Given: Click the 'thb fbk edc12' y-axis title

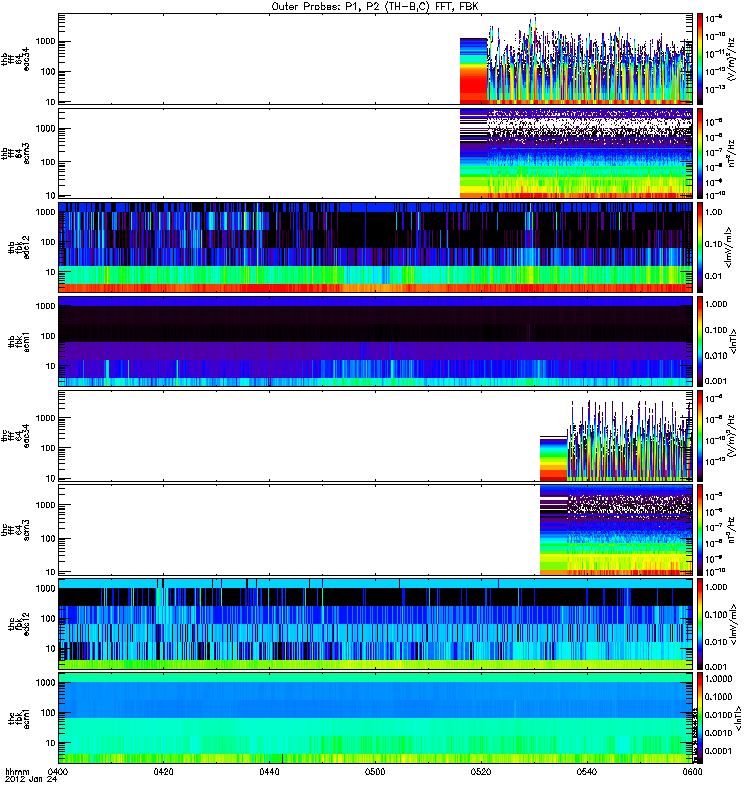Looking at the screenshot, I should (x=18, y=247).
